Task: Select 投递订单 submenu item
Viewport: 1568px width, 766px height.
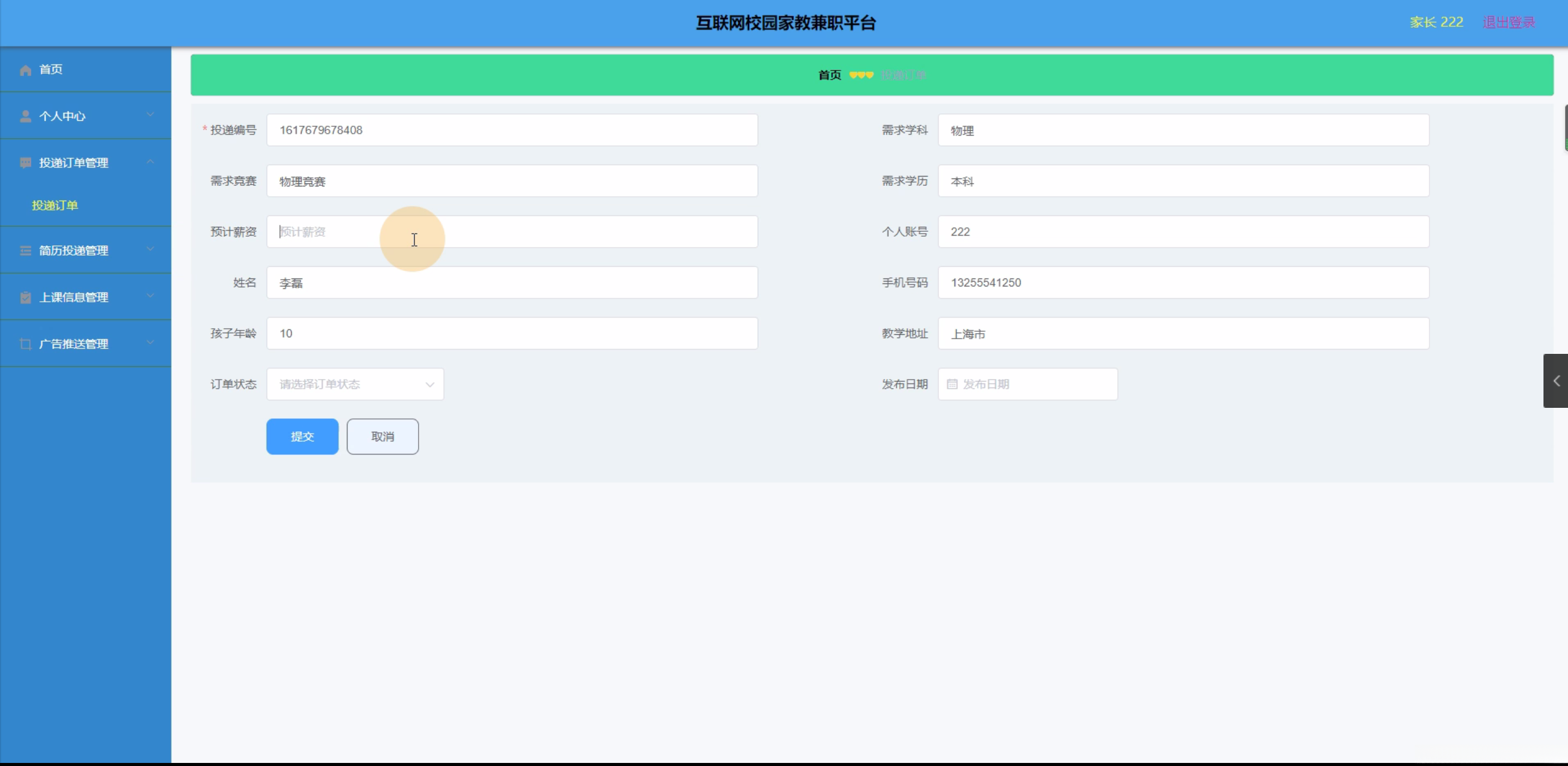Action: pos(55,205)
